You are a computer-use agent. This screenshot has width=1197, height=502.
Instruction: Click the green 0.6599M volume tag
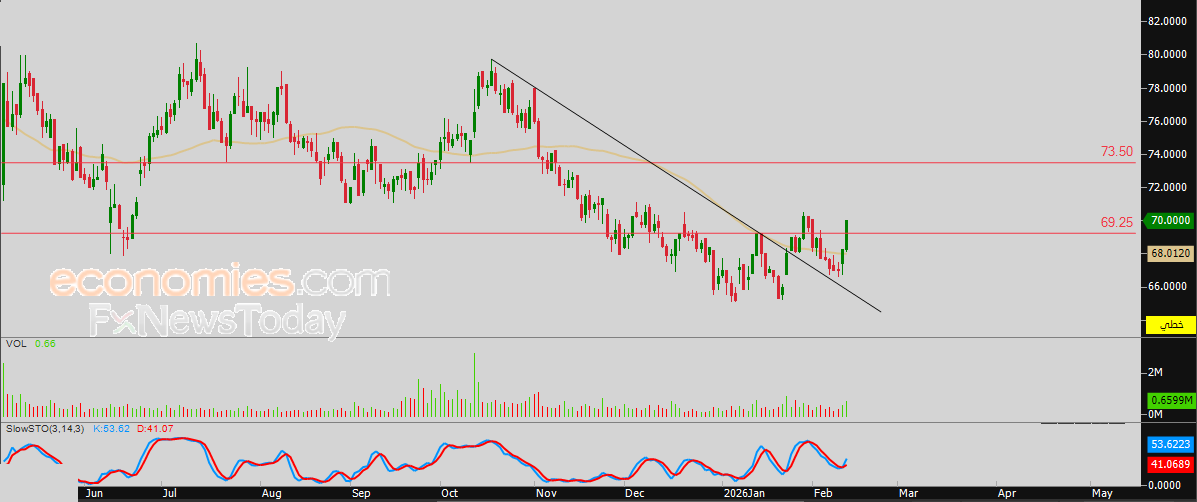pos(1170,400)
